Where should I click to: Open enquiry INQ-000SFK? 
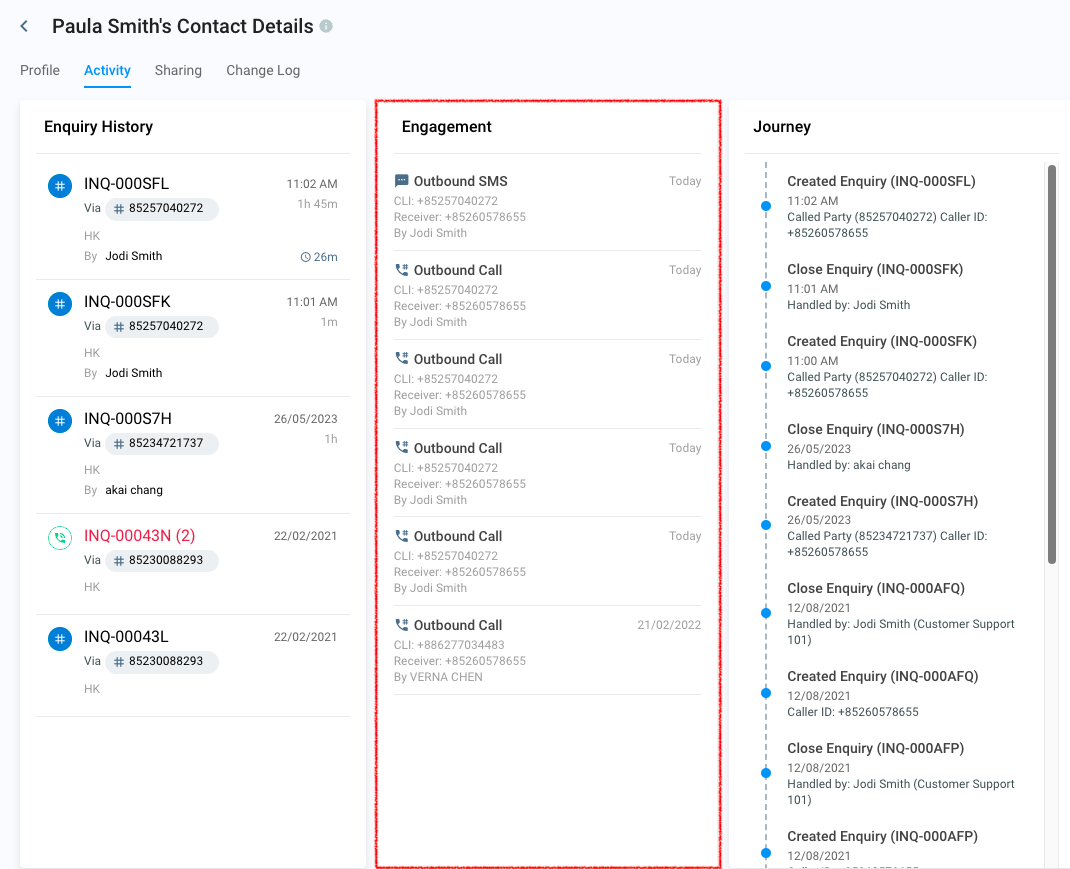[127, 302]
